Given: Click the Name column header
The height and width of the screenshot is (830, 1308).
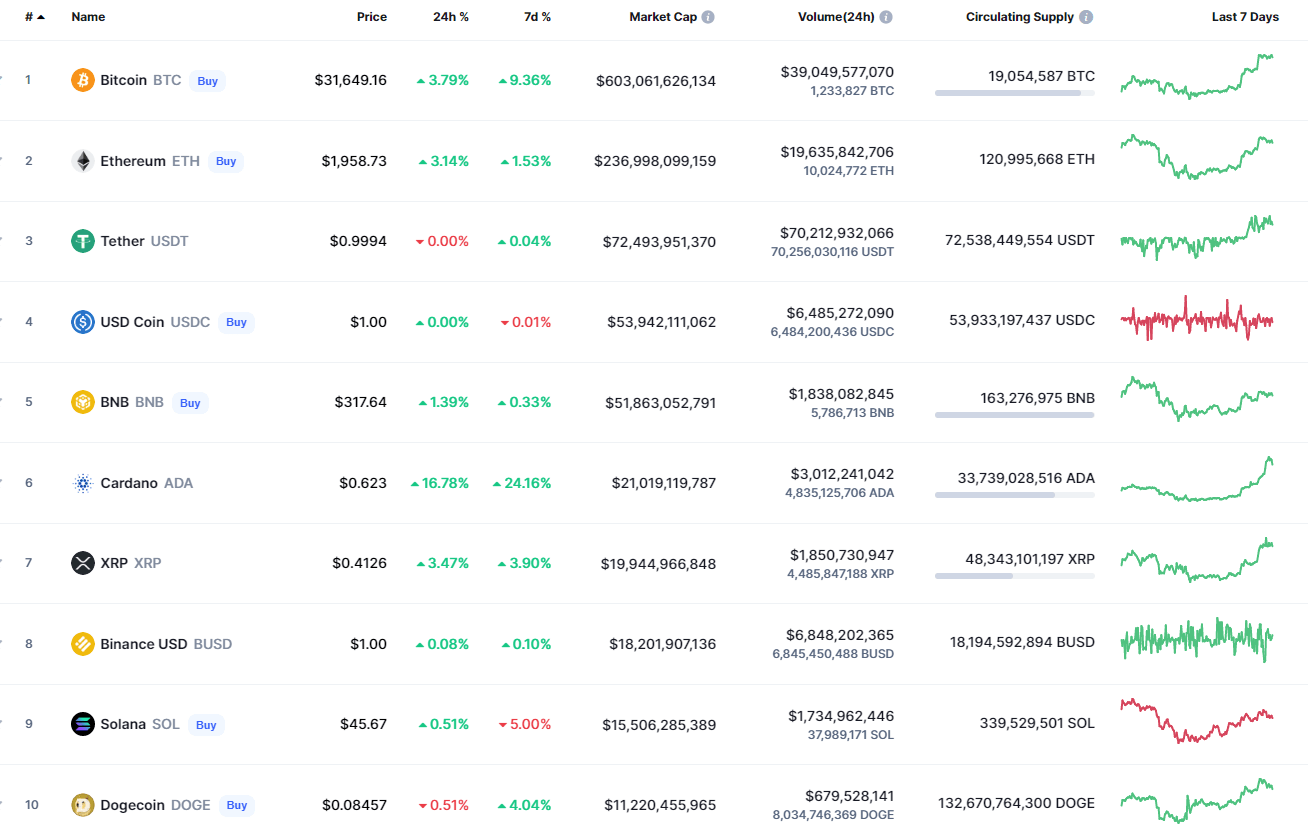Looking at the screenshot, I should 88,17.
